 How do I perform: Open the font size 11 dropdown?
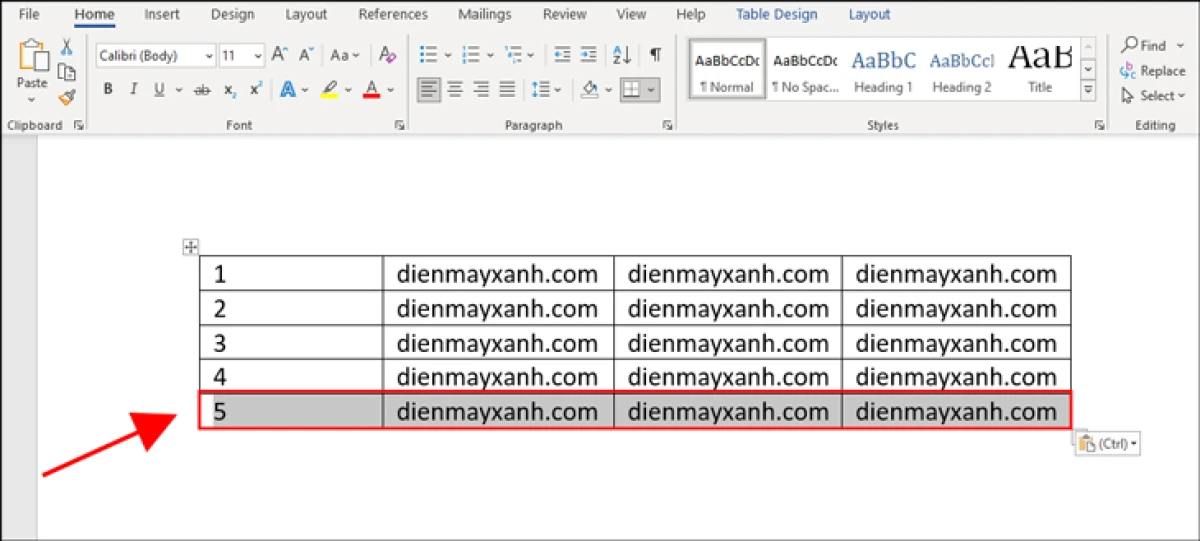[x=258, y=56]
